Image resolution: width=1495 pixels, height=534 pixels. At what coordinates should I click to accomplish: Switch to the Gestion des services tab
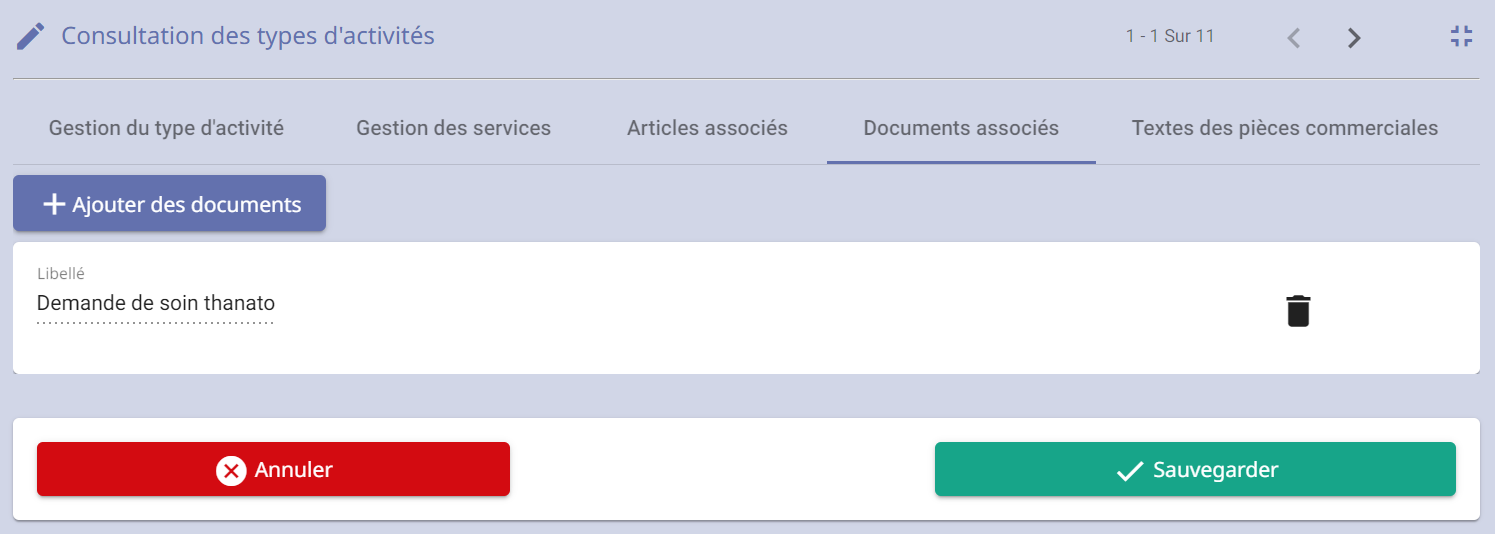(453, 128)
